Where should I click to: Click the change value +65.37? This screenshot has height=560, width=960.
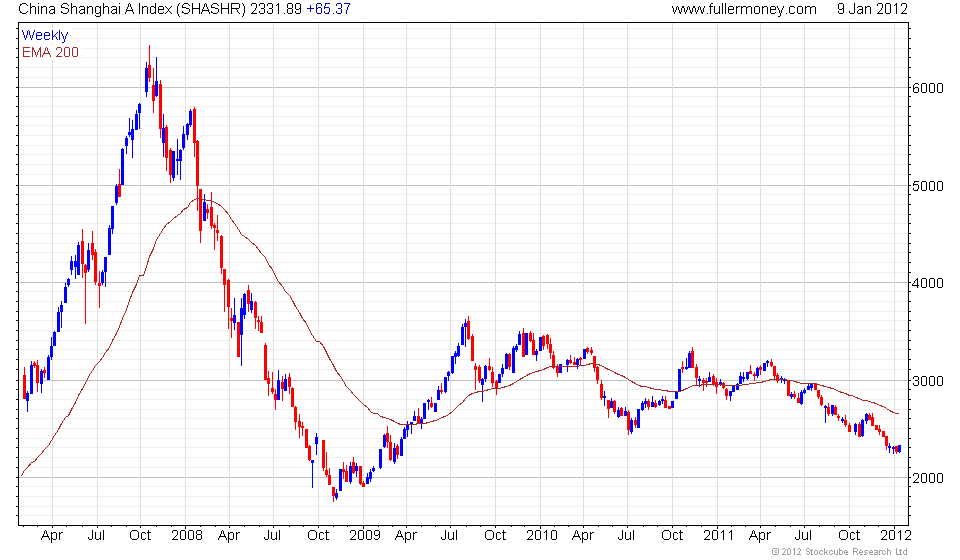328,9
